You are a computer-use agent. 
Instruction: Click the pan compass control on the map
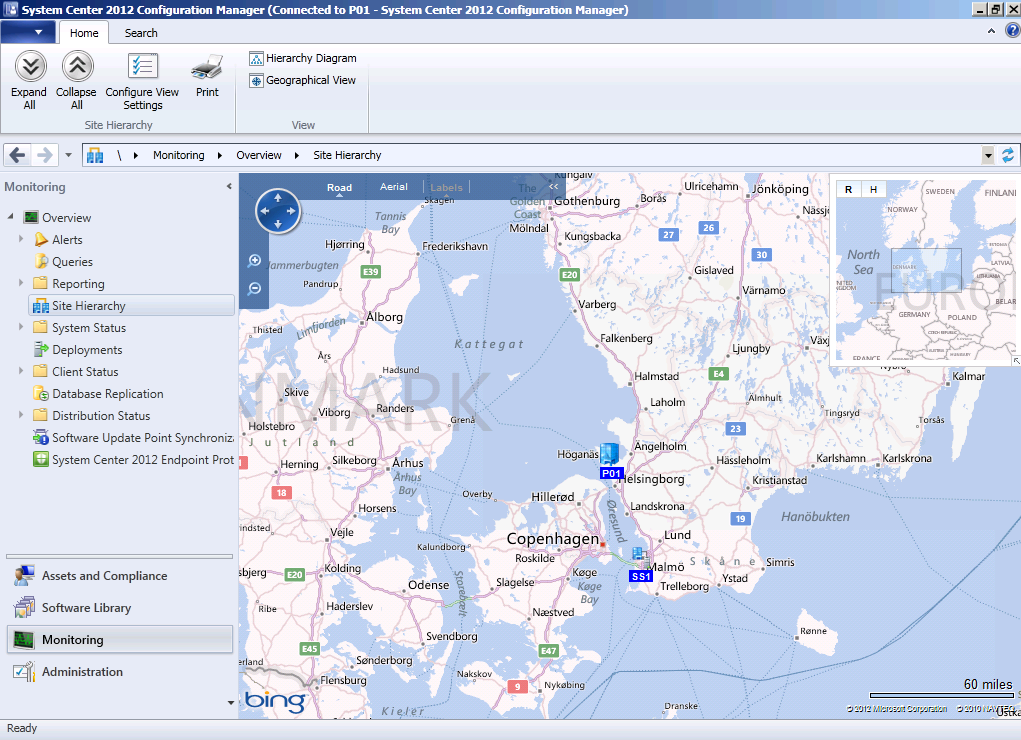tap(277, 211)
